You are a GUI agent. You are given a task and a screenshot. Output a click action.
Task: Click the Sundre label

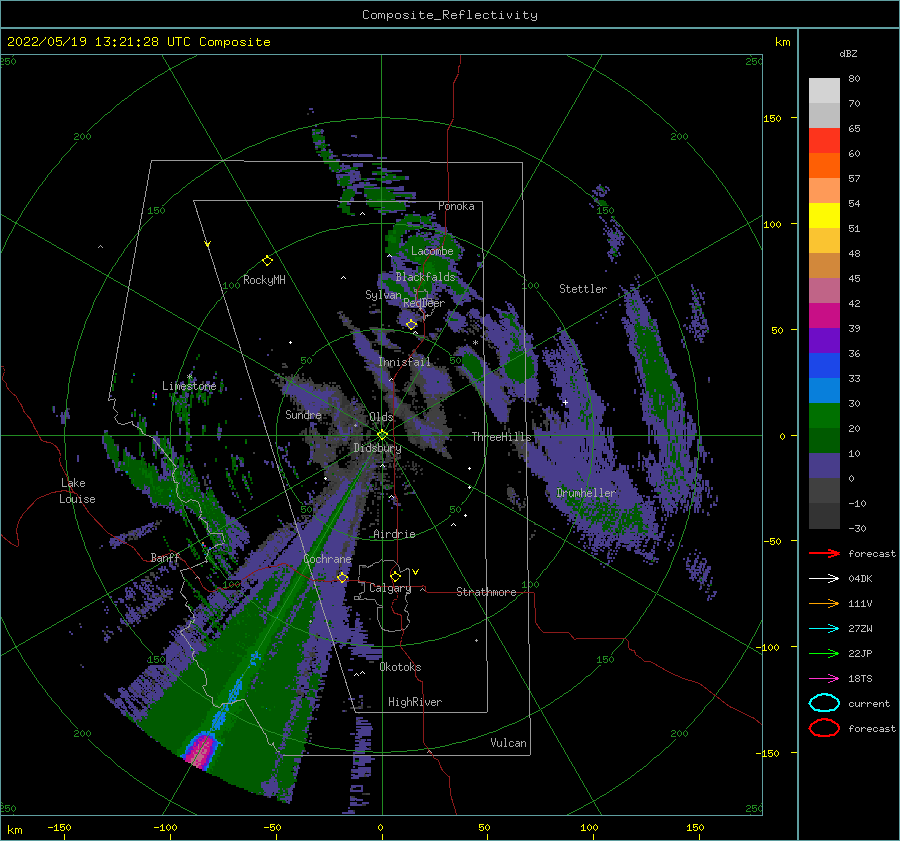click(303, 415)
